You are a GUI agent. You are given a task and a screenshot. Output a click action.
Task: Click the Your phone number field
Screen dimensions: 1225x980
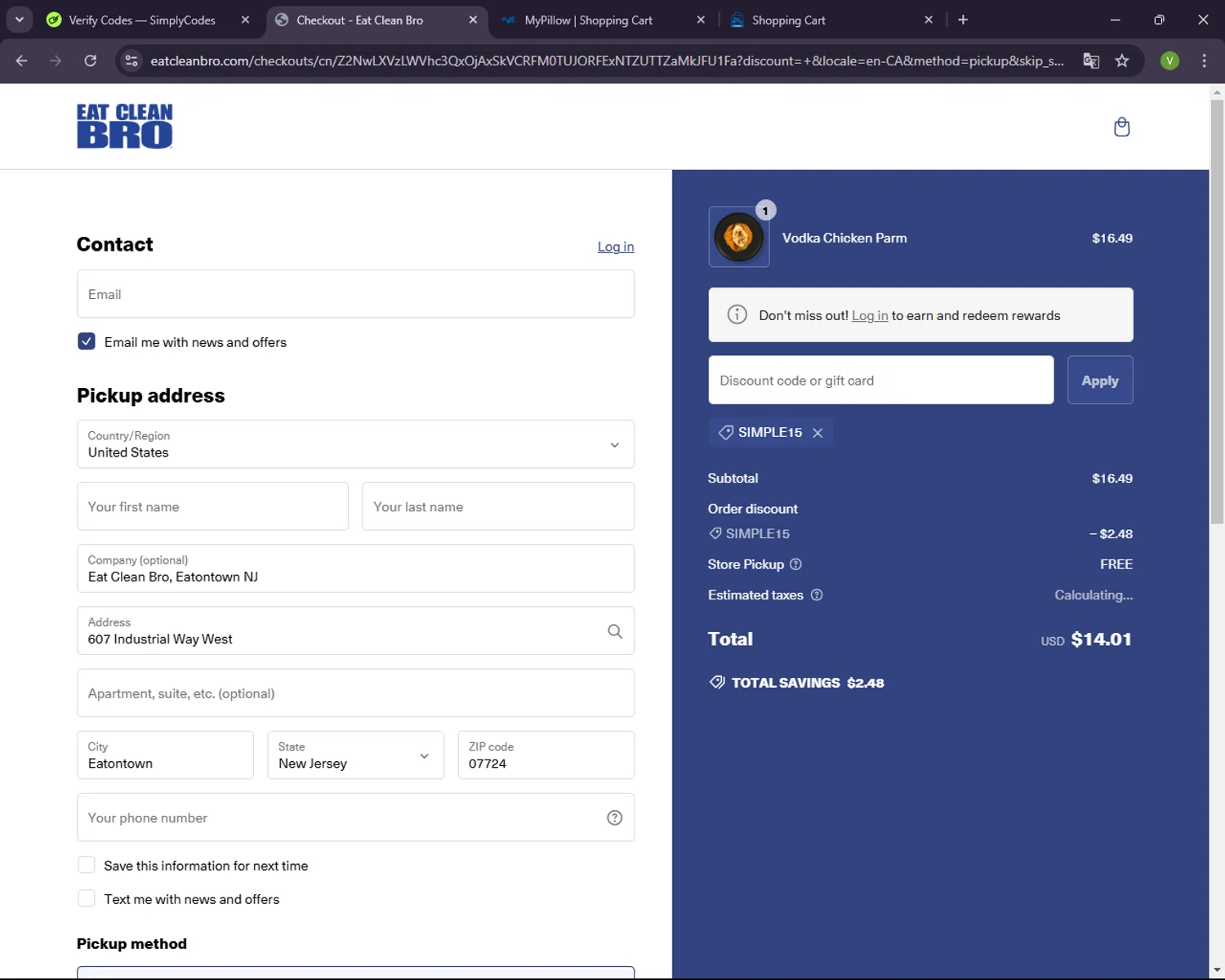tap(355, 817)
